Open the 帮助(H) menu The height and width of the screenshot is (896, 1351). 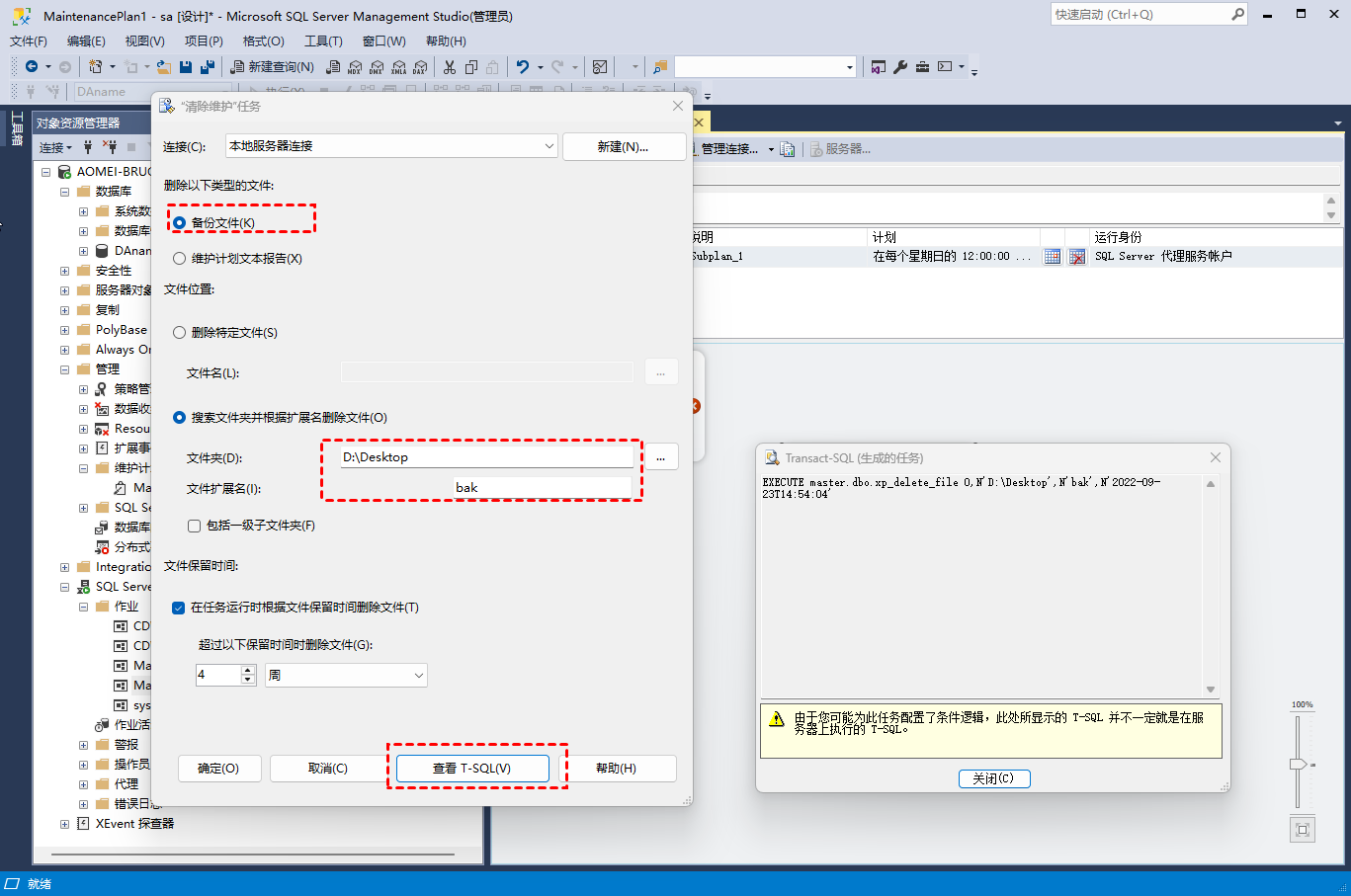(x=446, y=41)
